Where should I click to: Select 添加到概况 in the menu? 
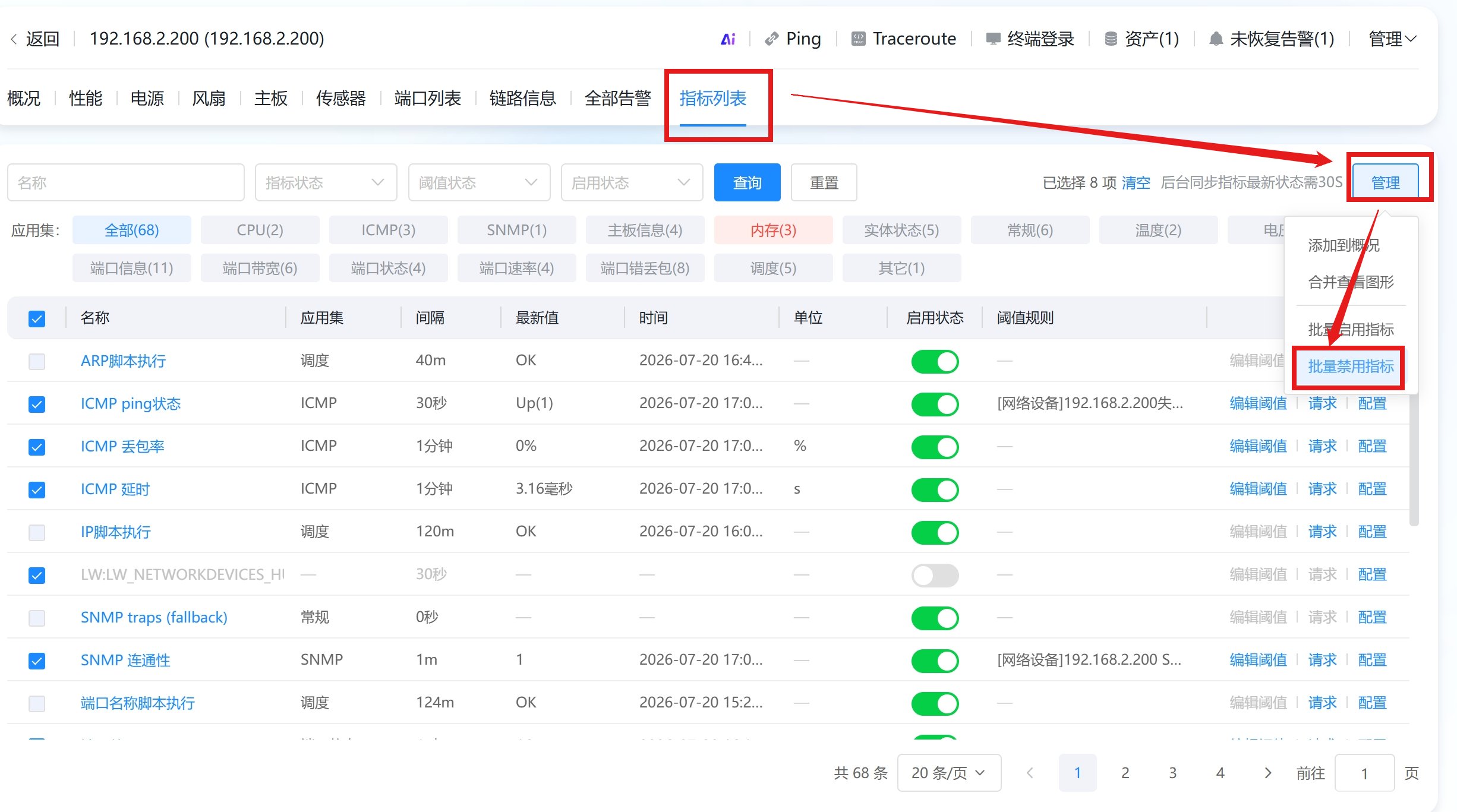tap(1344, 245)
